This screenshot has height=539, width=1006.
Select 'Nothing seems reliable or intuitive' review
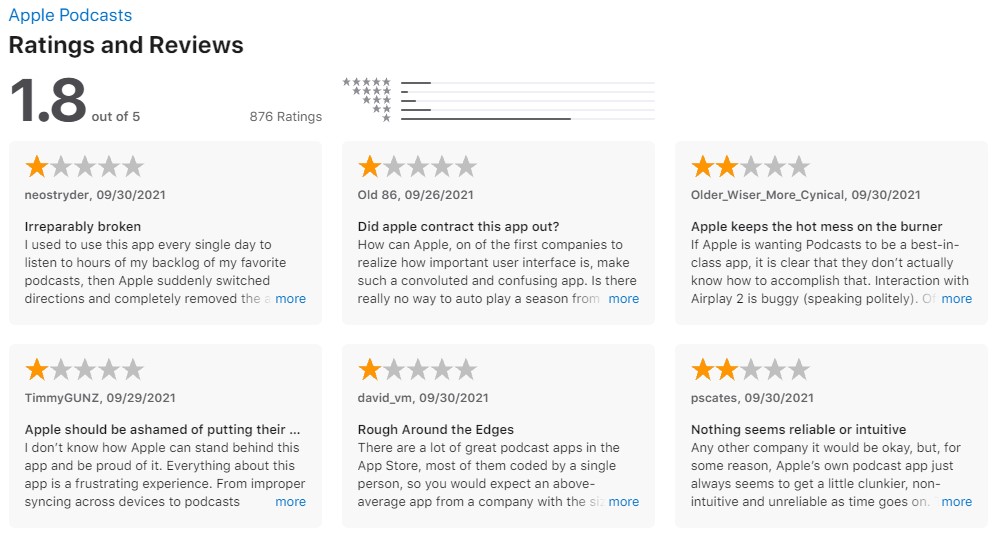(x=798, y=430)
